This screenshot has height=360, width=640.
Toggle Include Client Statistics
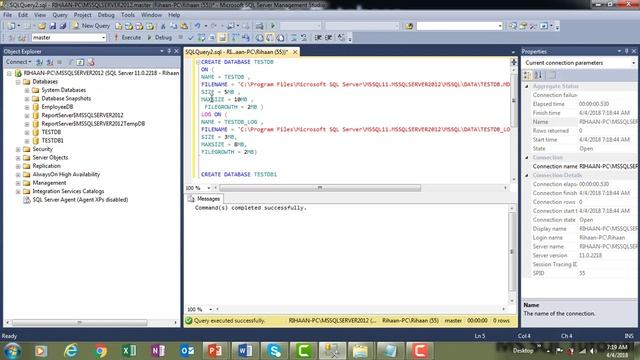[x=246, y=38]
